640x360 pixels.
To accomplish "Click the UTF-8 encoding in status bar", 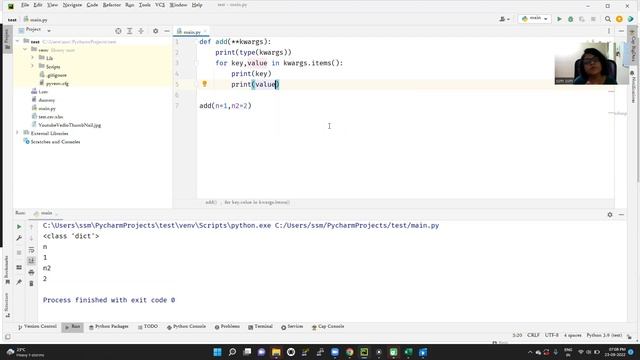I will (551, 335).
